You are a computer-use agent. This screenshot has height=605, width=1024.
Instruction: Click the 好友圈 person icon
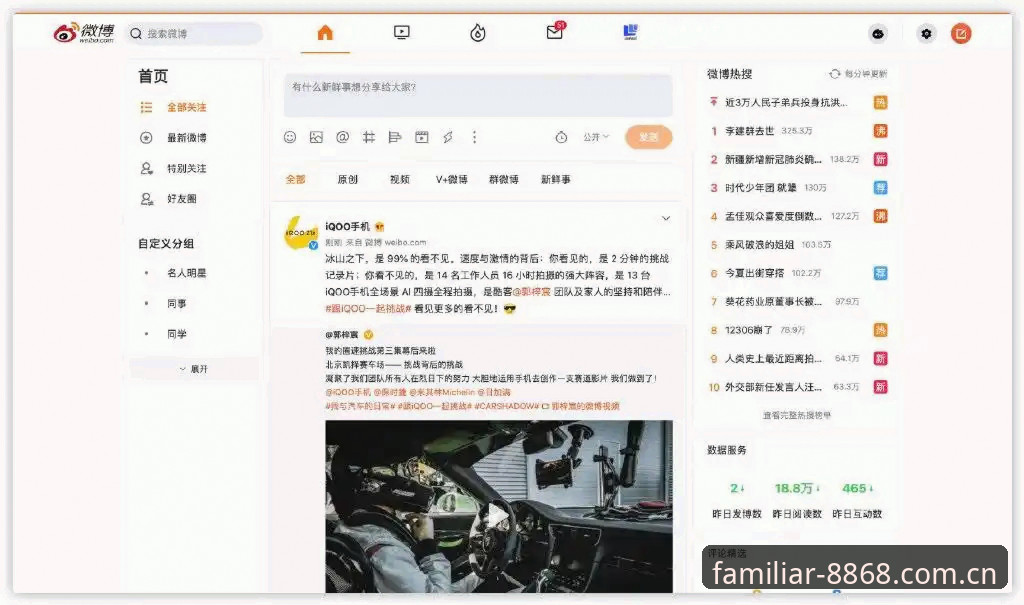click(147, 199)
